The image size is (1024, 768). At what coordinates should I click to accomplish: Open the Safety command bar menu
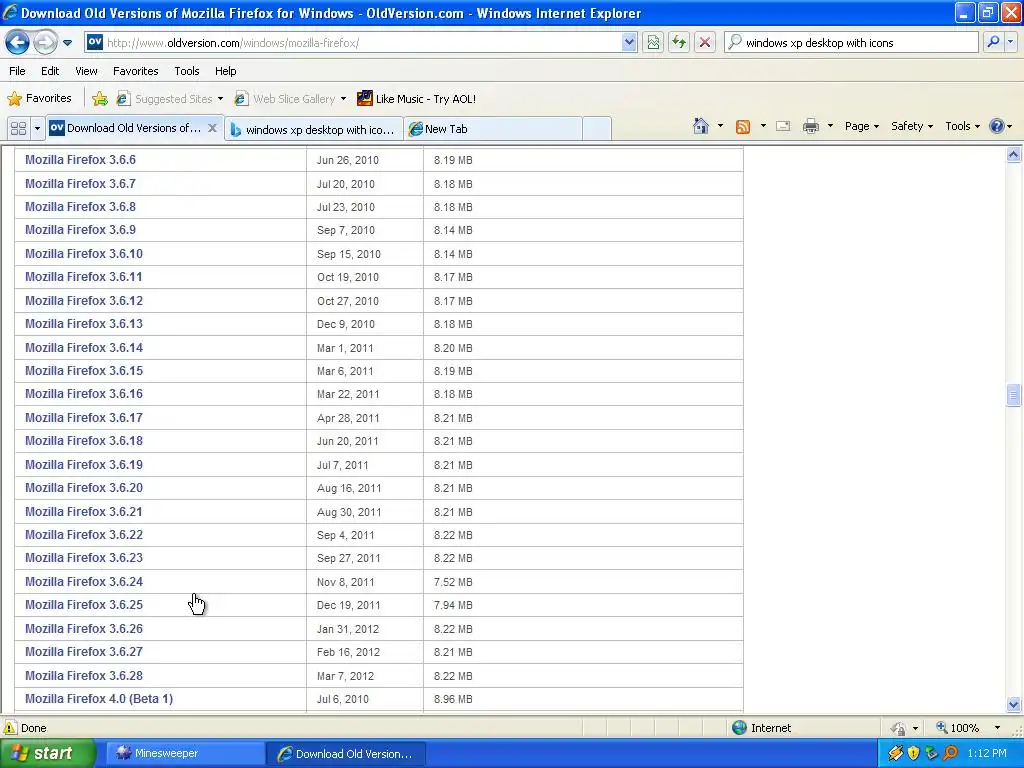[x=912, y=126]
